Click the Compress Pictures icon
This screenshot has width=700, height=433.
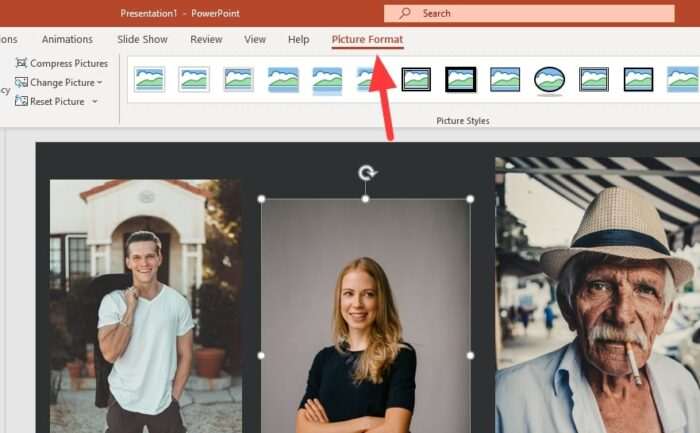coord(21,63)
